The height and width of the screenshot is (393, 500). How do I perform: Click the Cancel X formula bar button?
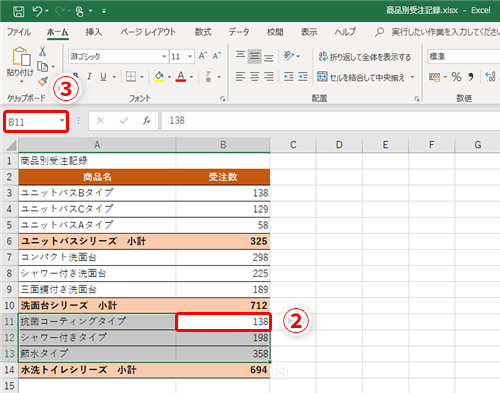pos(100,121)
